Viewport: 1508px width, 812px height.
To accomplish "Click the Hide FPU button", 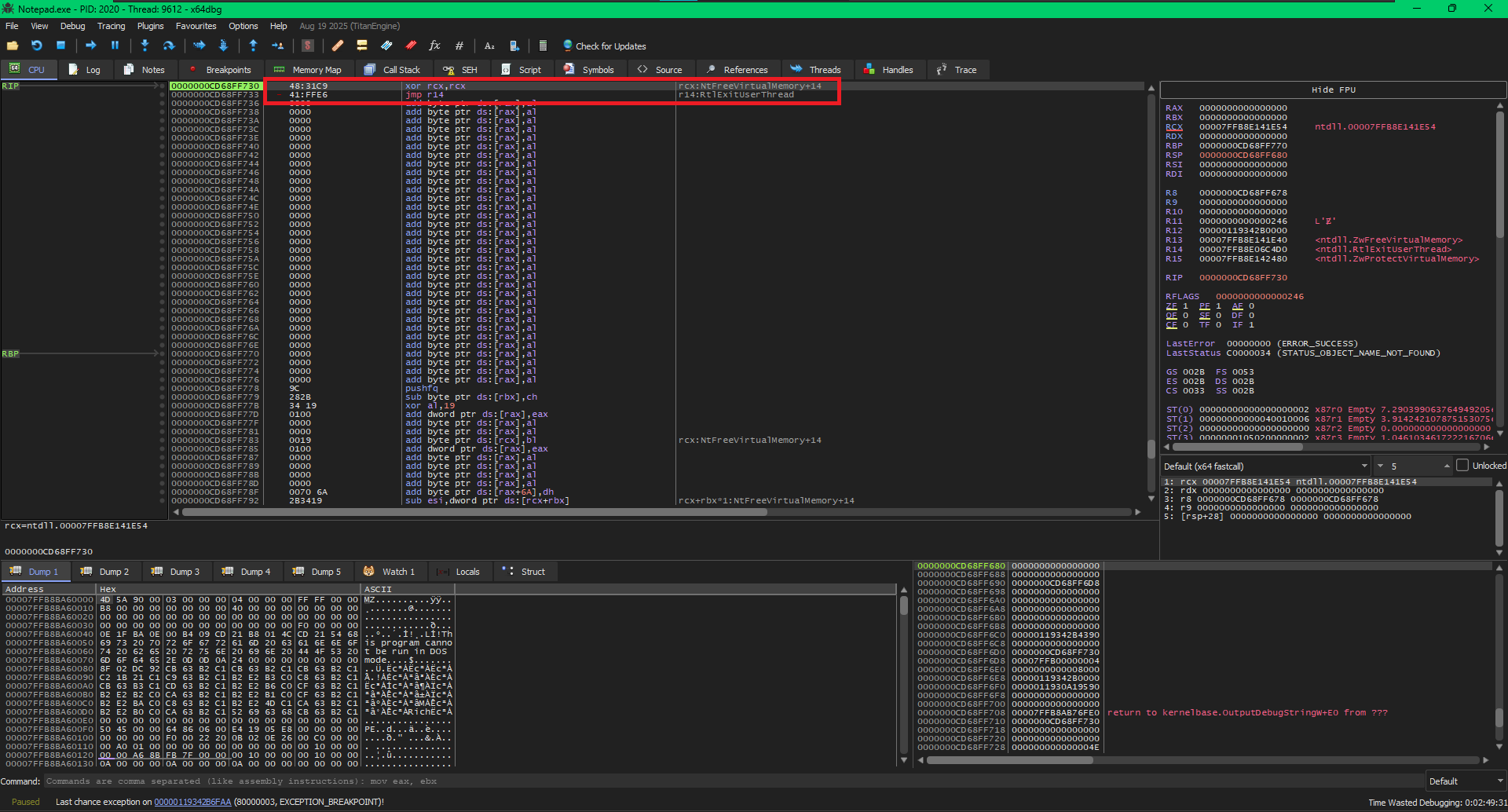I will (x=1333, y=90).
